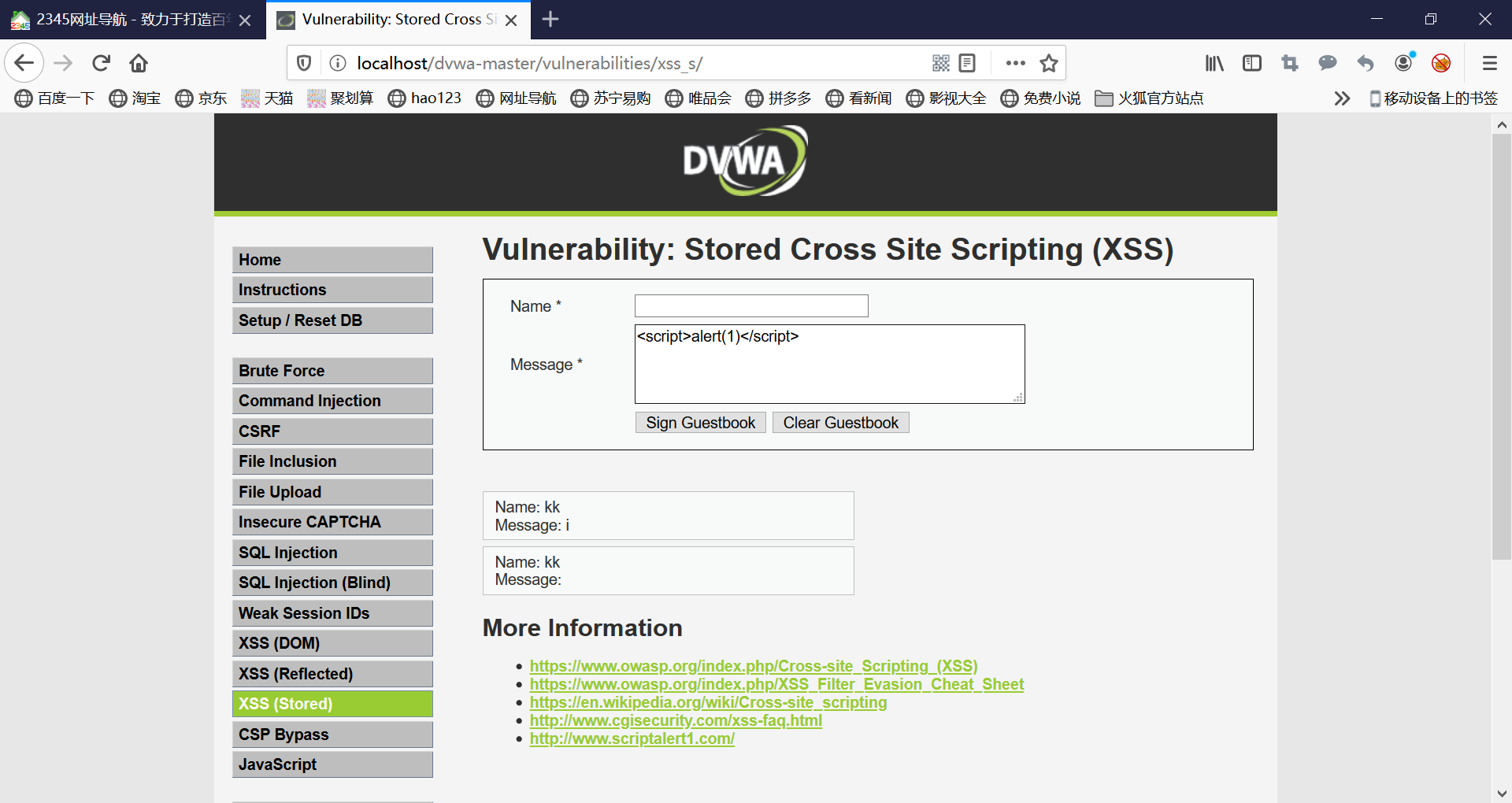Open the QR code icon in address bar
The width and height of the screenshot is (1512, 803).
941,63
